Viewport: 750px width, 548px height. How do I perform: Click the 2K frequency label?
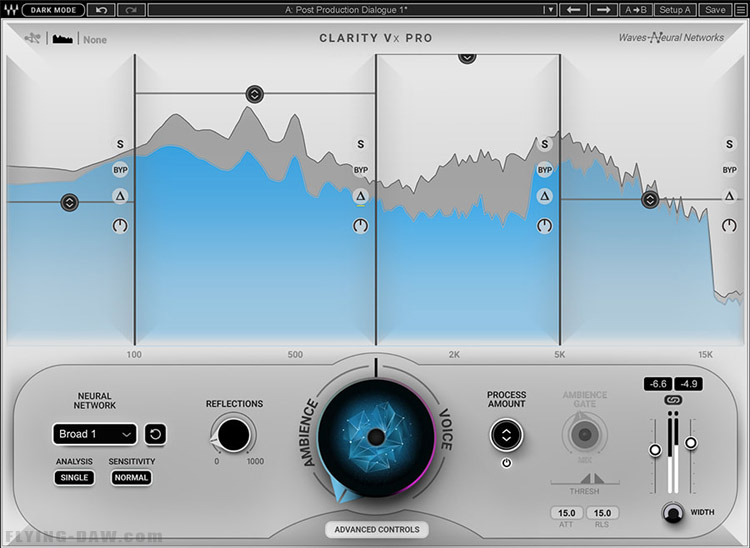point(454,355)
